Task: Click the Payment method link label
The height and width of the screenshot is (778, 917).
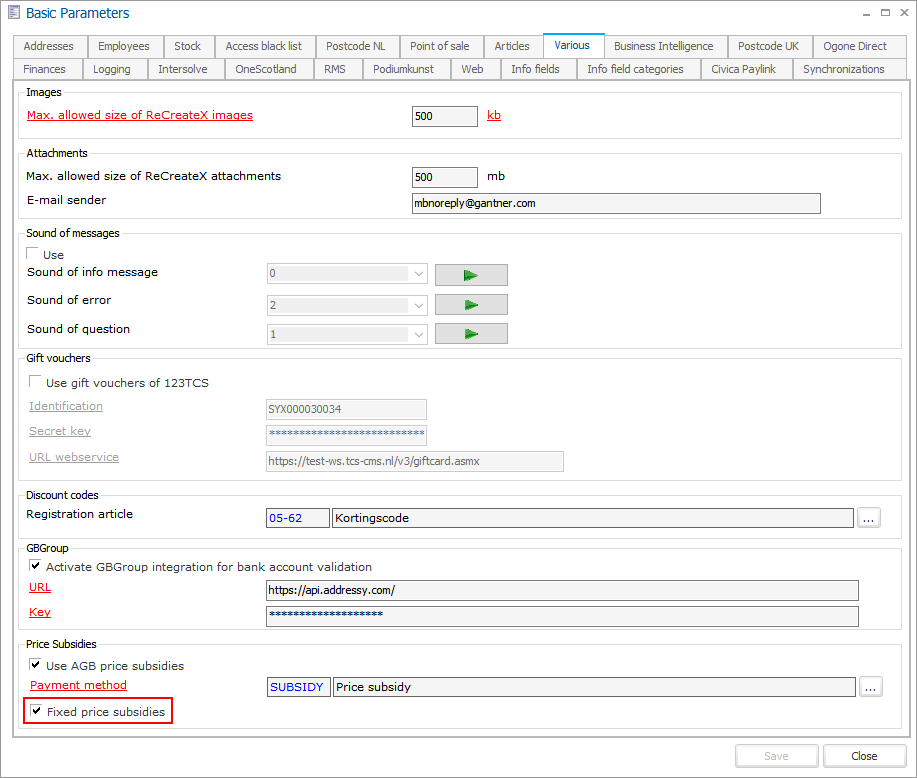Action: click(x=78, y=686)
